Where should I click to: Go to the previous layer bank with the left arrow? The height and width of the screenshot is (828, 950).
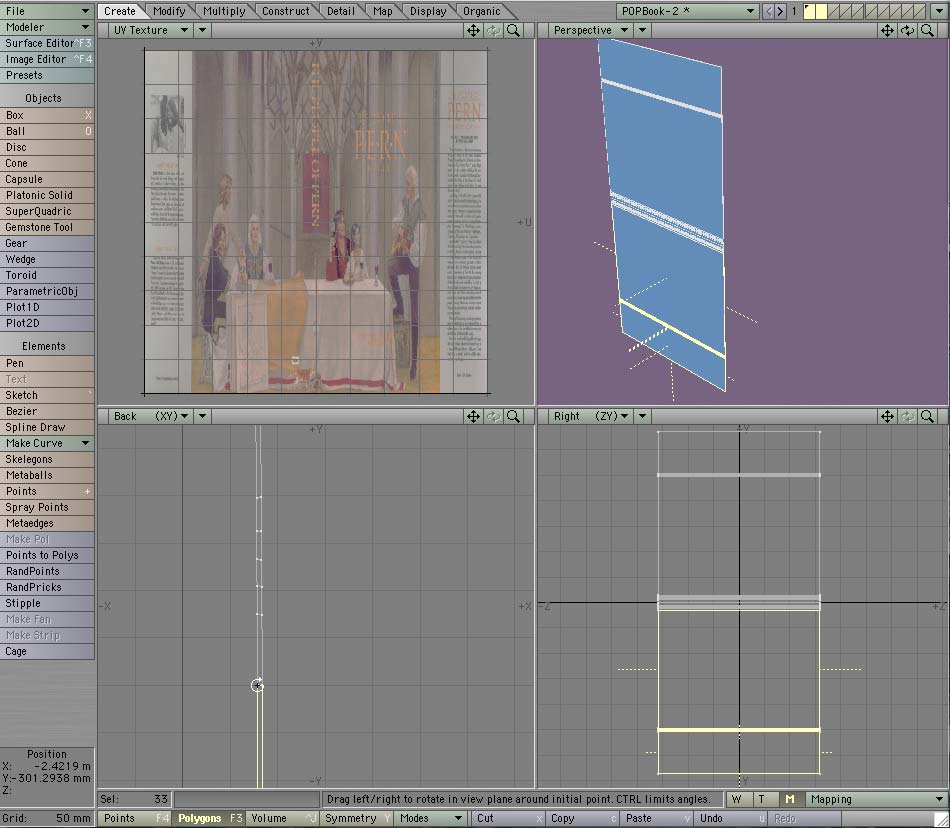click(x=768, y=11)
